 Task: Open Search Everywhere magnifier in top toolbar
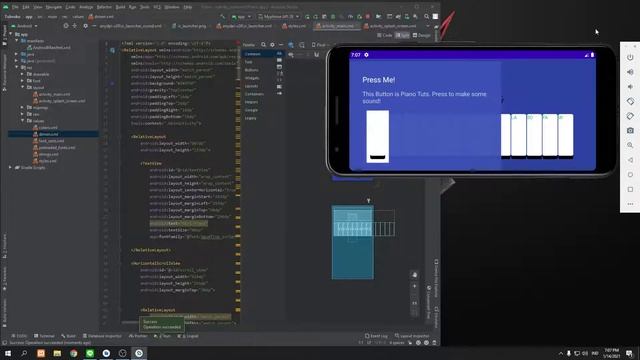coord(427,17)
